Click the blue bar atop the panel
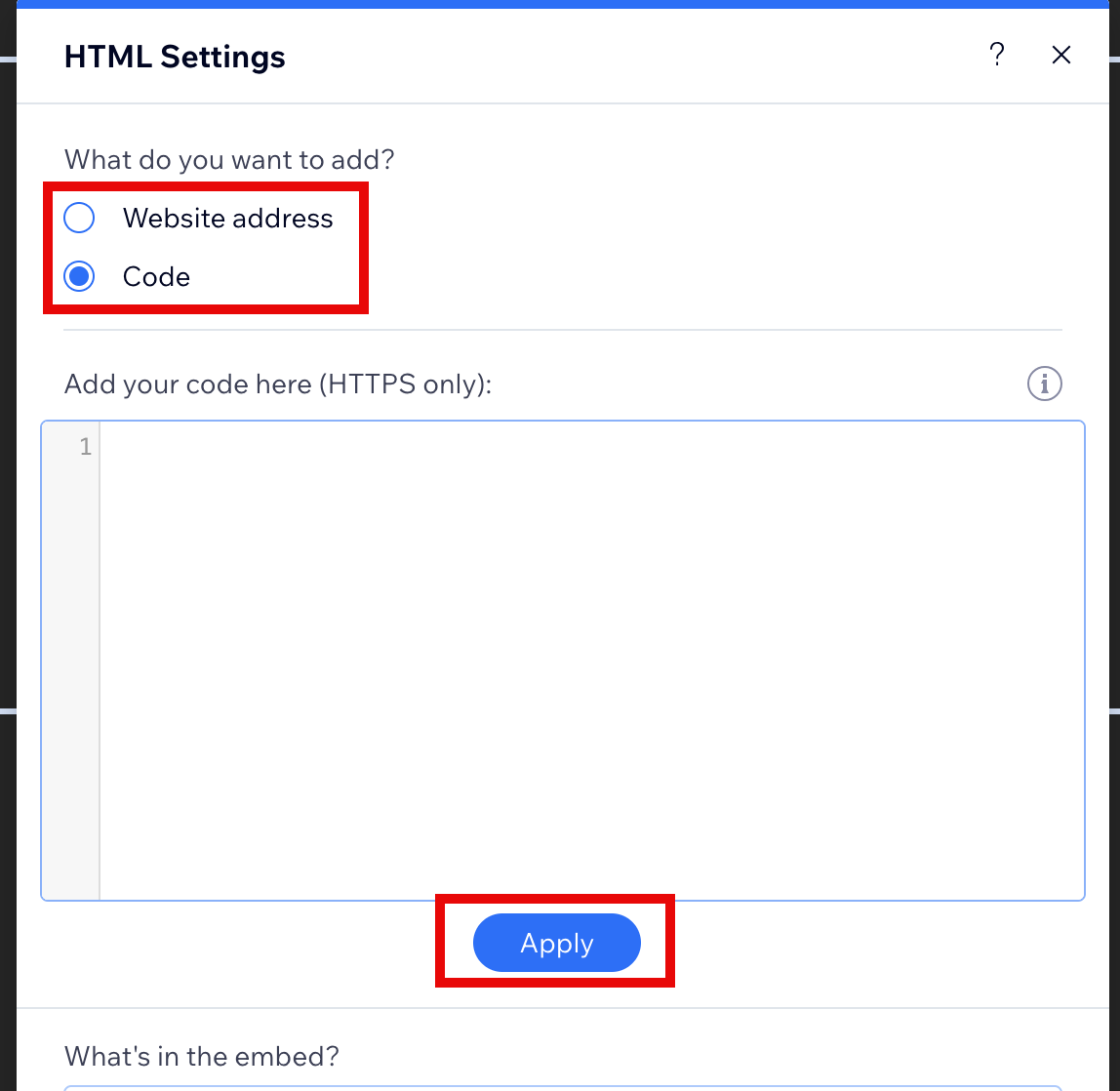The image size is (1120, 1091). coord(563,4)
